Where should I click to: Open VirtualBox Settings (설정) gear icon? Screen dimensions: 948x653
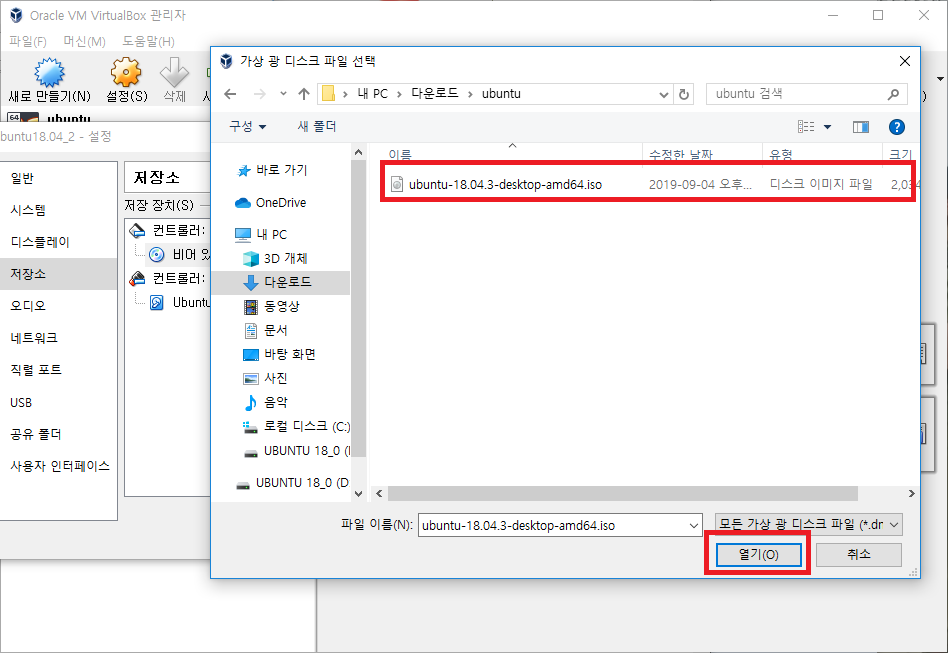click(x=126, y=73)
